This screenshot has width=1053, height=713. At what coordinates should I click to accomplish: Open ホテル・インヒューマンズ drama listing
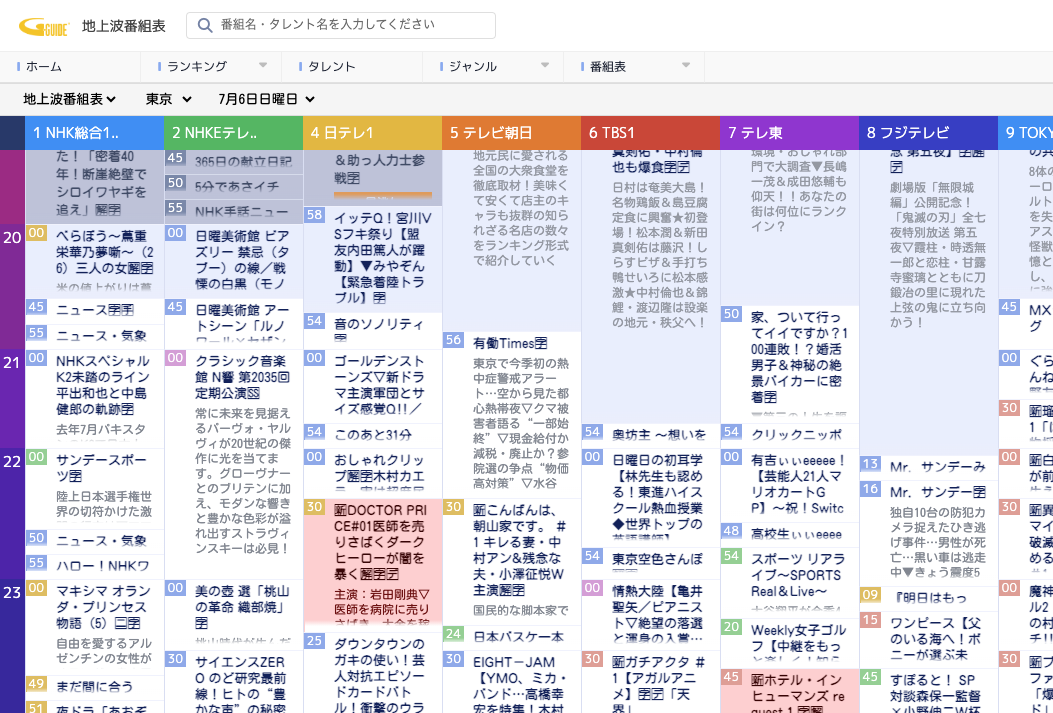pyautogui.click(x=790, y=690)
